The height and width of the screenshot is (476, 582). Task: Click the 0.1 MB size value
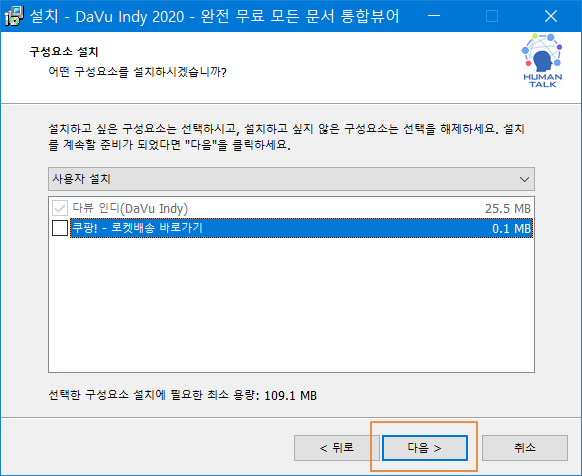pyautogui.click(x=511, y=228)
